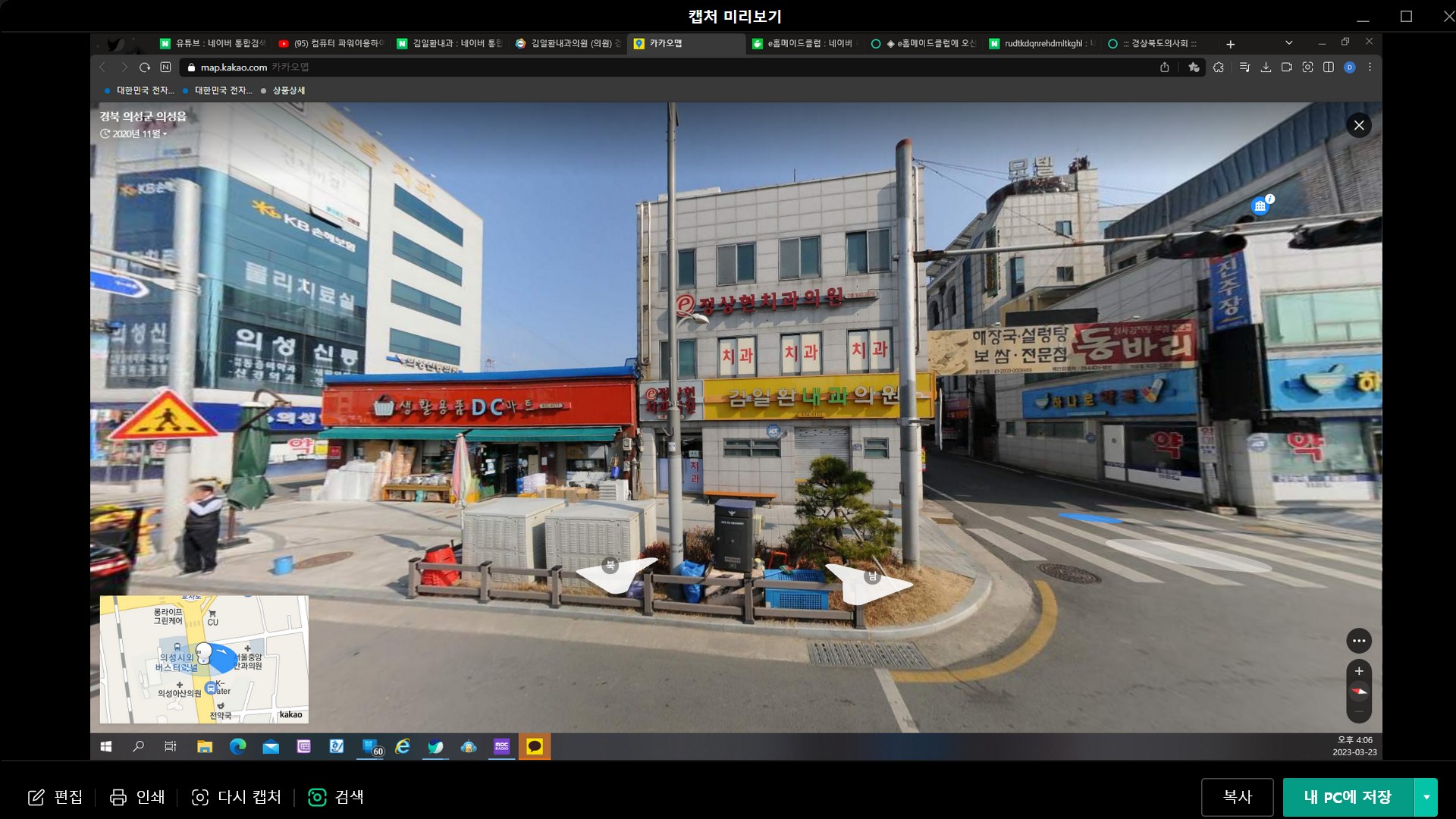Click the 편집 edit pencil icon
The image size is (1456, 819).
pyautogui.click(x=36, y=797)
